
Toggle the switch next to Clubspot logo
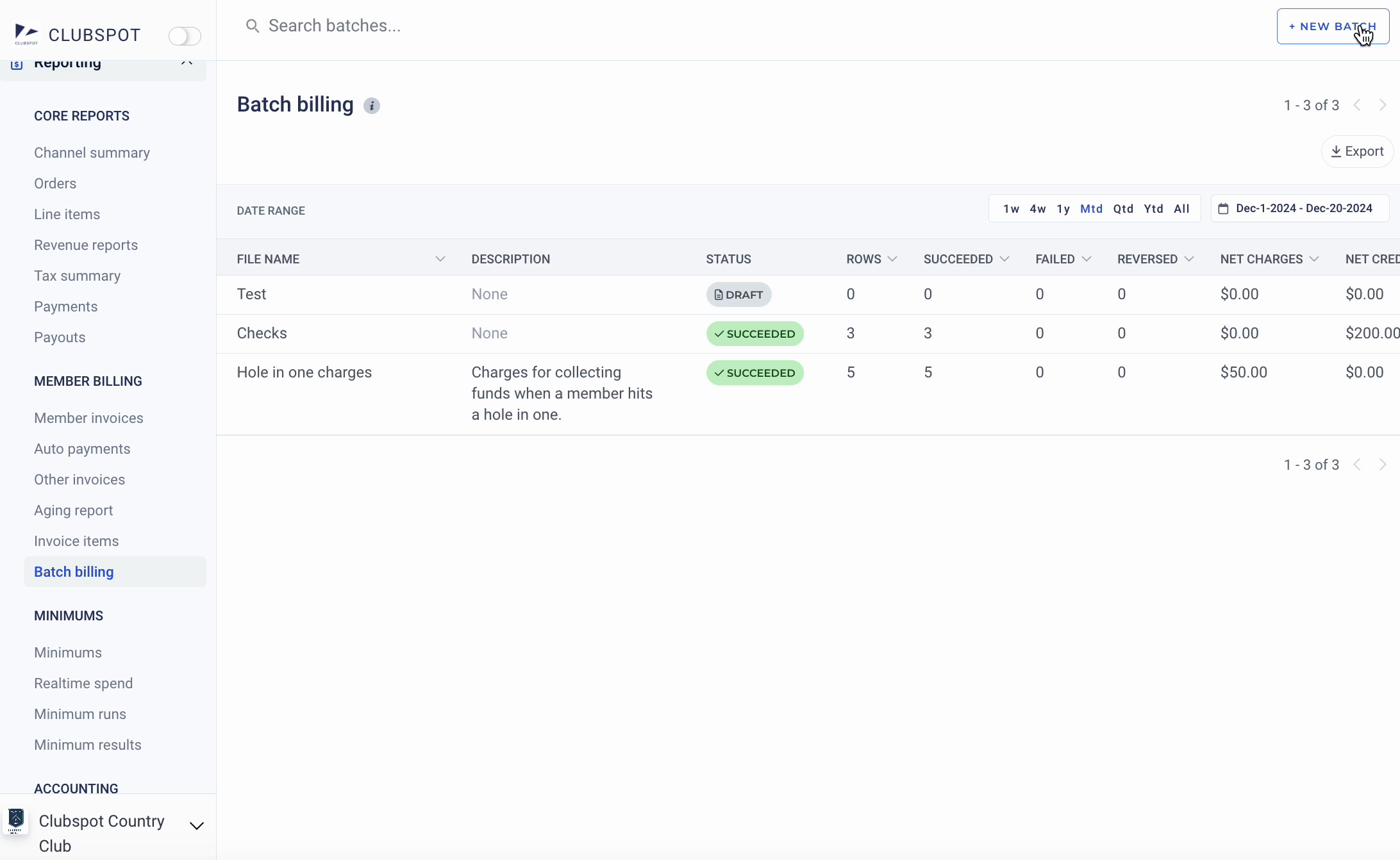click(185, 36)
